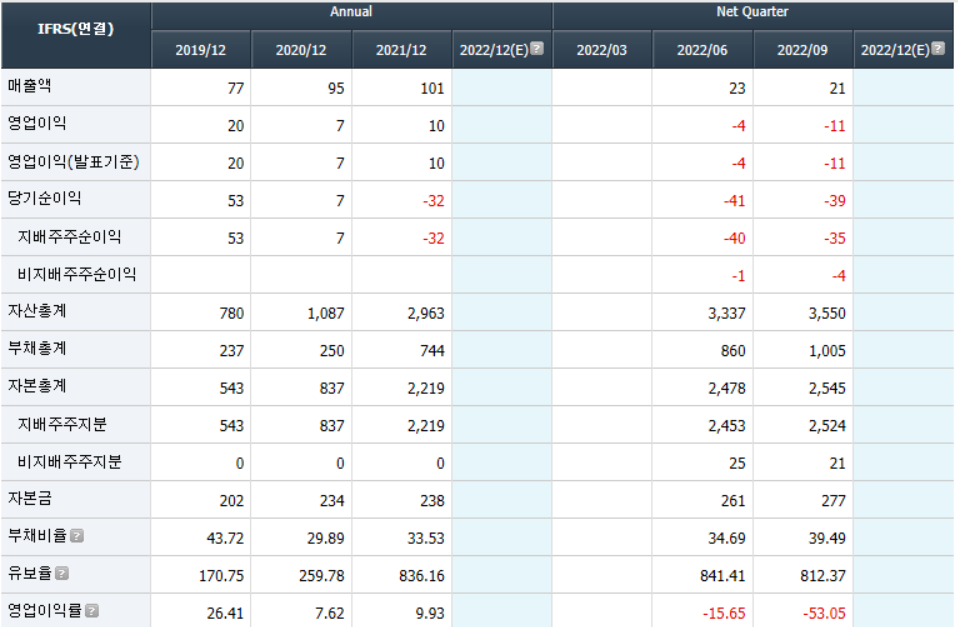Select the 영업이익(발표기준) row label

(73, 162)
